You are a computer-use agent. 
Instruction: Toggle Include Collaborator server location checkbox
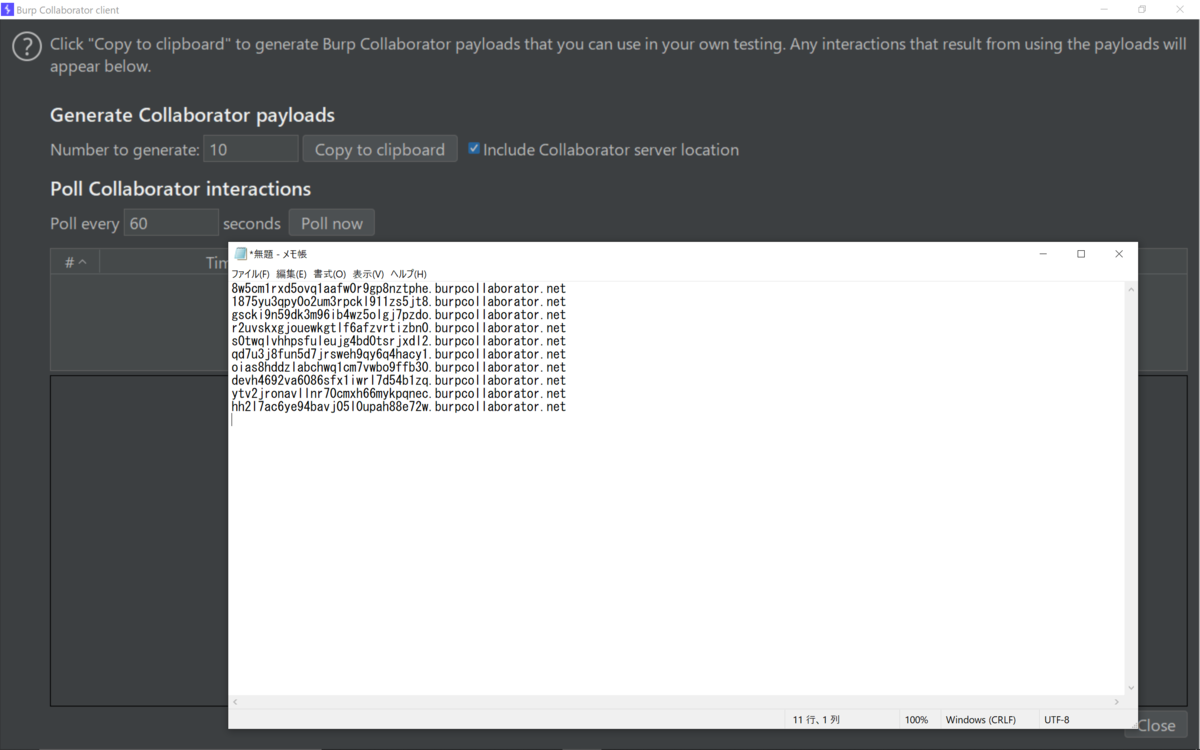[474, 149]
